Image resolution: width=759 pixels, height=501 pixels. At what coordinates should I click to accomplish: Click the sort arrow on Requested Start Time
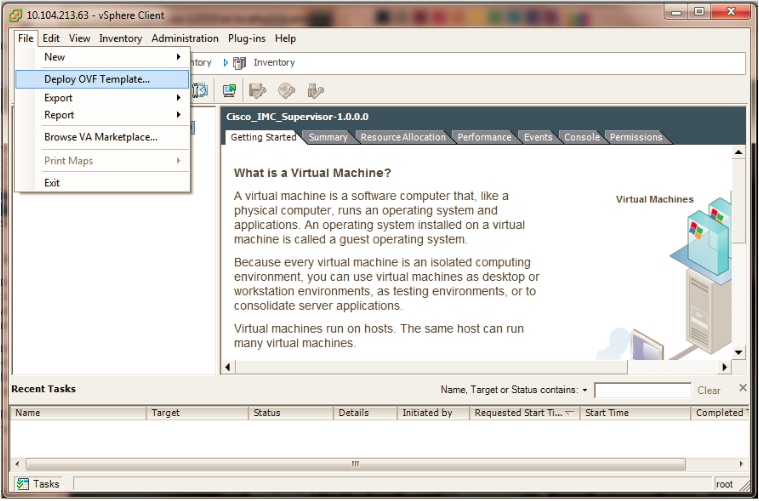point(569,412)
